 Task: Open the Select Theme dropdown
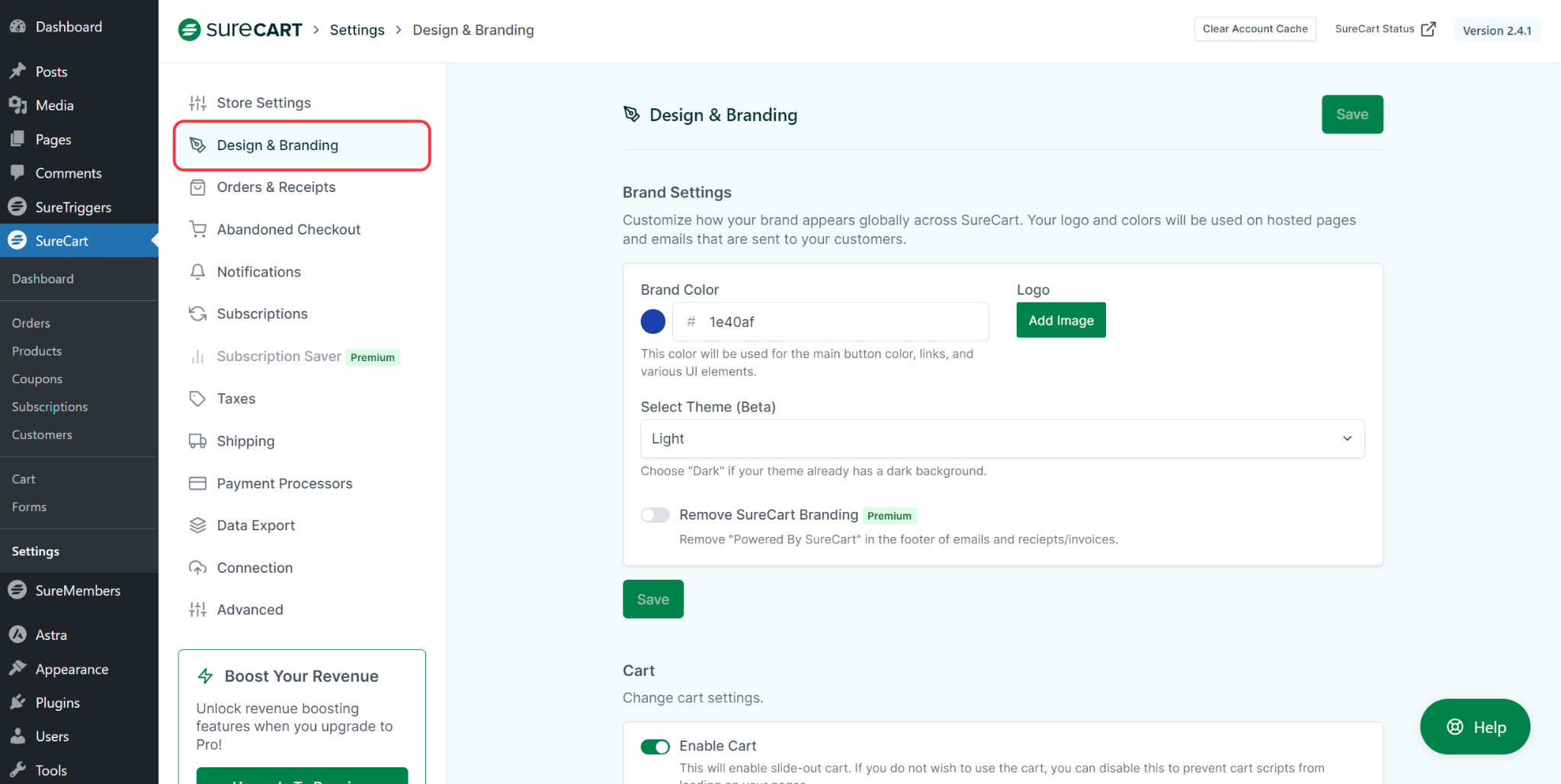pyautogui.click(x=1002, y=439)
